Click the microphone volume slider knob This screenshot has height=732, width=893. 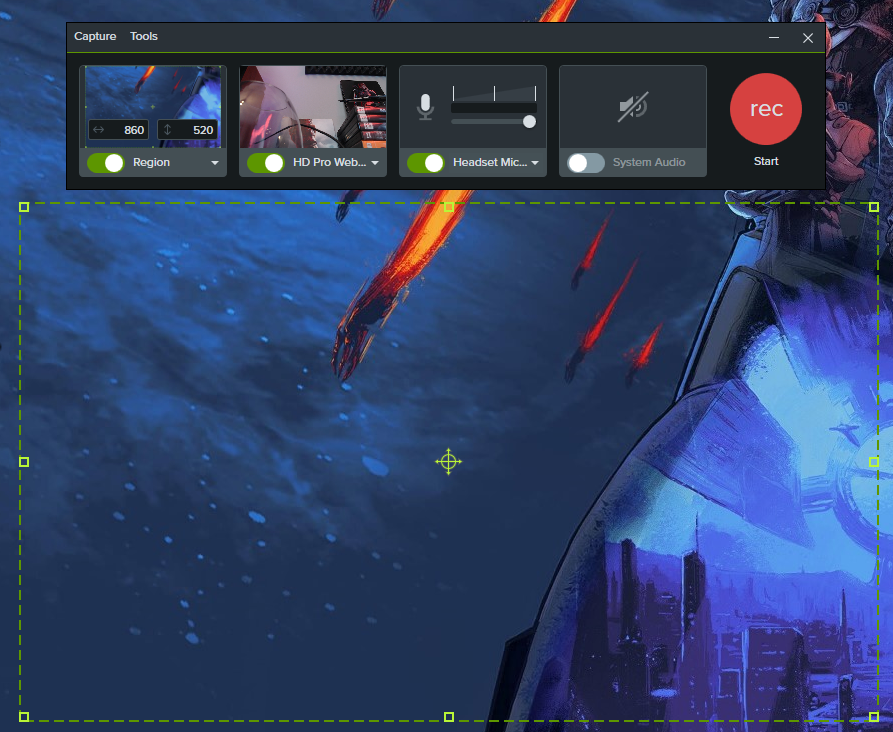(529, 122)
